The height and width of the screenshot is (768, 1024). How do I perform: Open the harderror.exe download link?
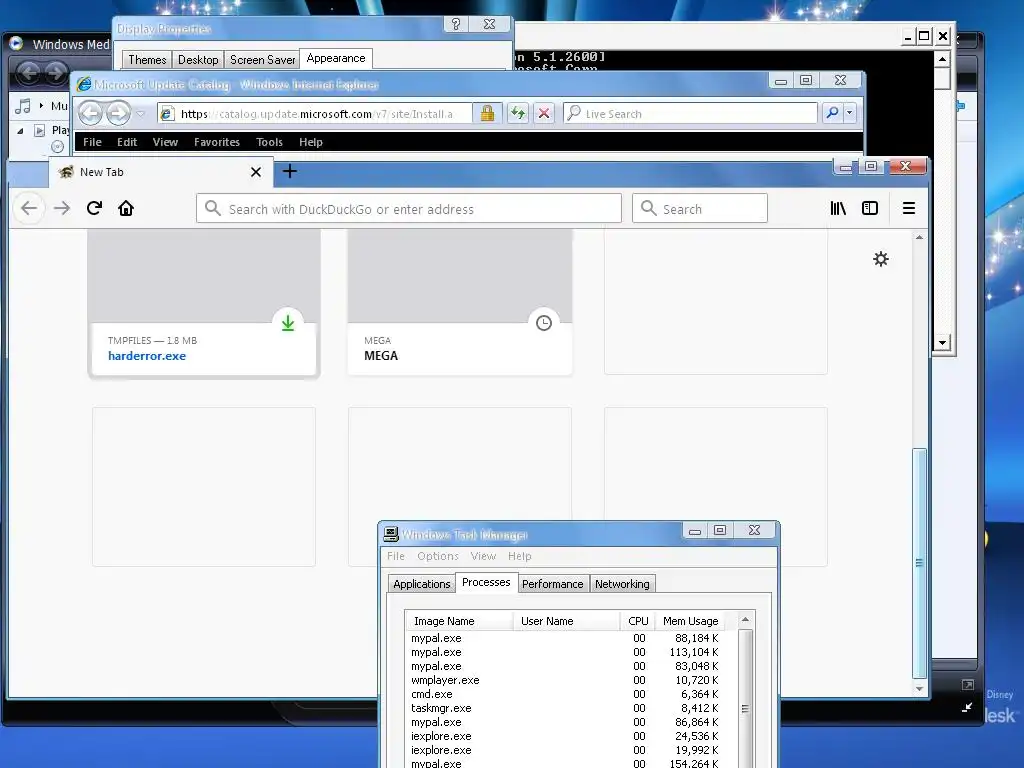[147, 356]
